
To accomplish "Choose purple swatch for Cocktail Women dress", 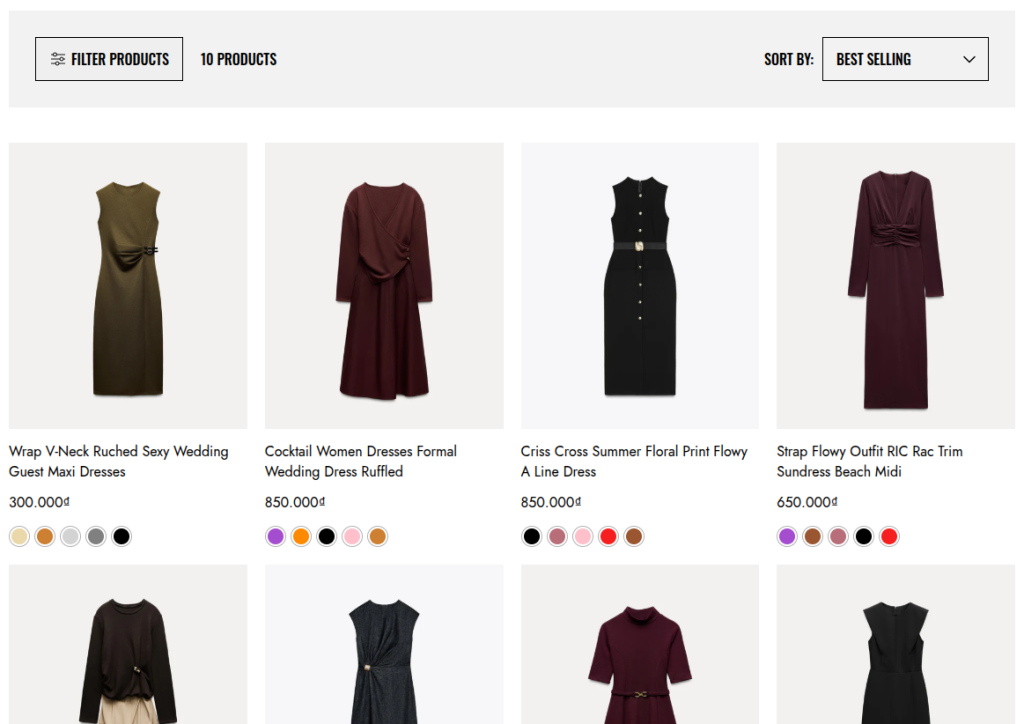I will (x=275, y=536).
